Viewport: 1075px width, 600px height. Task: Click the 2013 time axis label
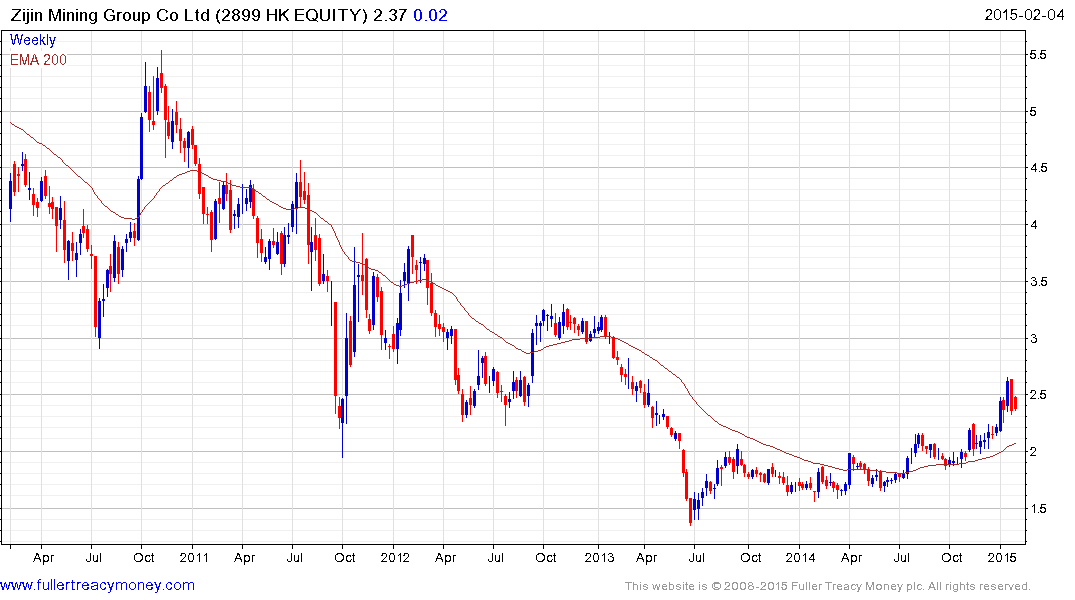click(599, 557)
